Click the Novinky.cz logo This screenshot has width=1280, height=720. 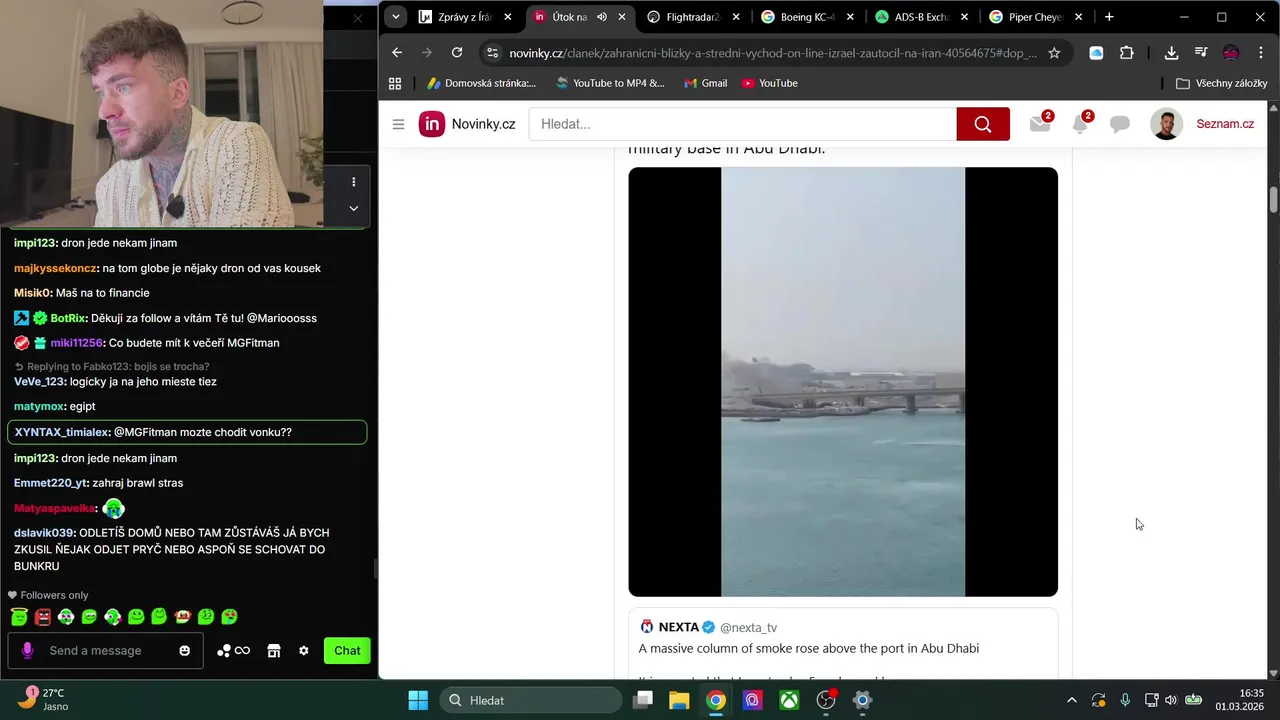(467, 124)
